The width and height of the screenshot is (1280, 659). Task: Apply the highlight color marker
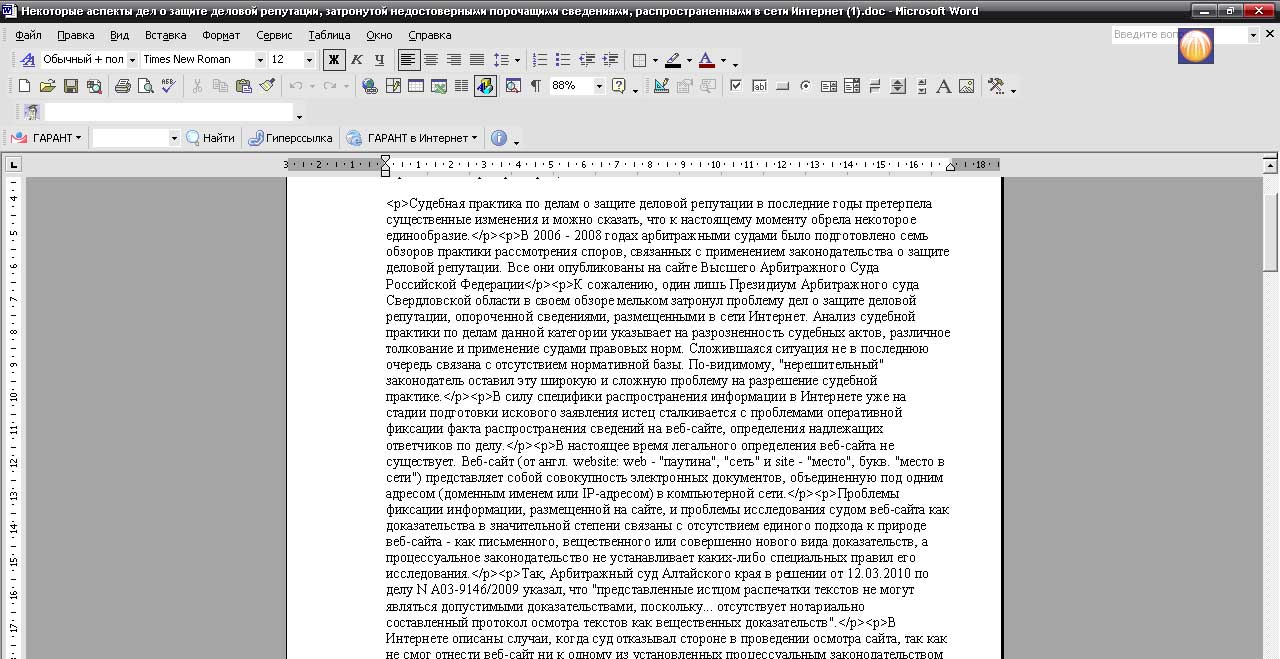(673, 60)
